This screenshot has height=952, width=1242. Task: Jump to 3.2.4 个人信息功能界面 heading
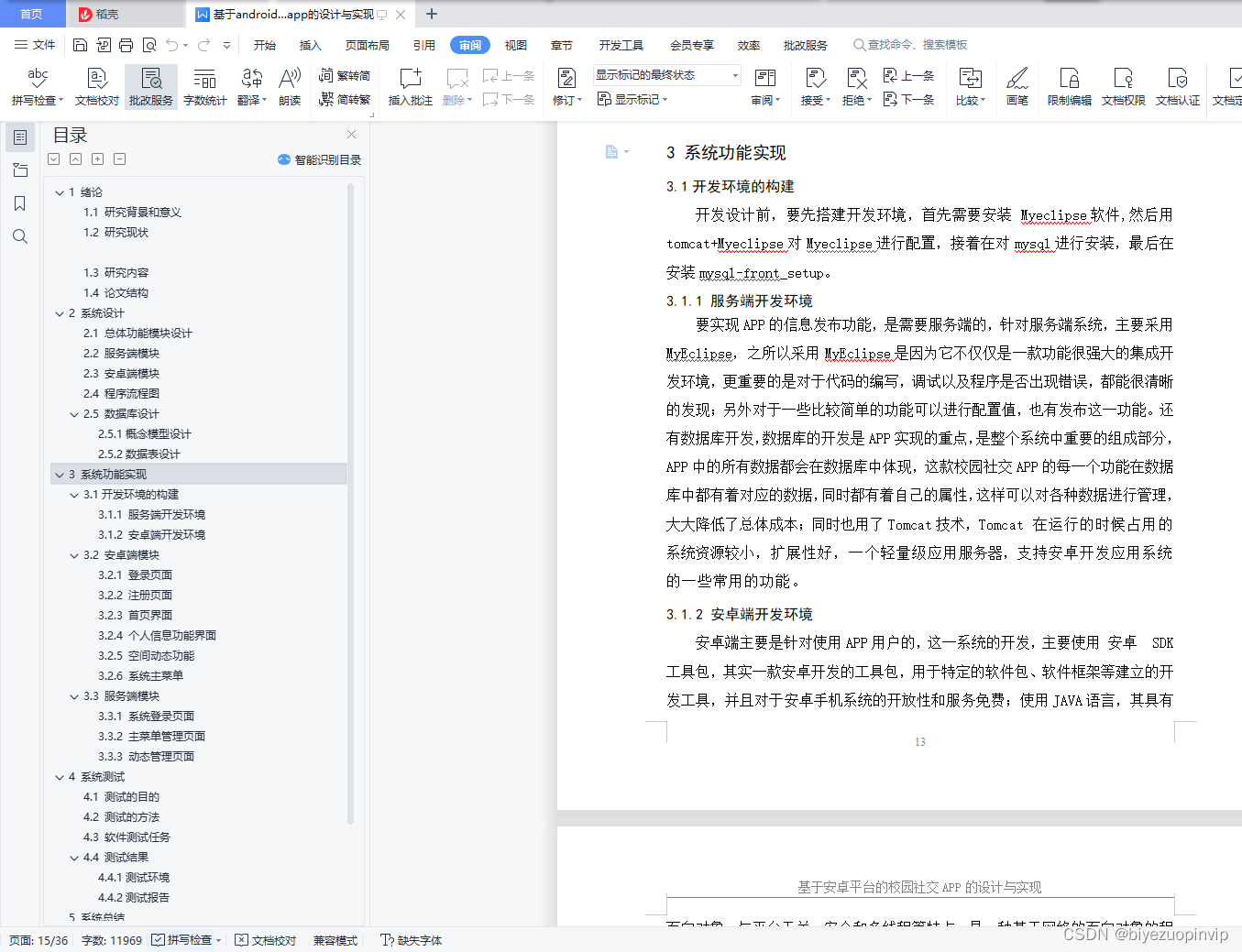tap(157, 636)
